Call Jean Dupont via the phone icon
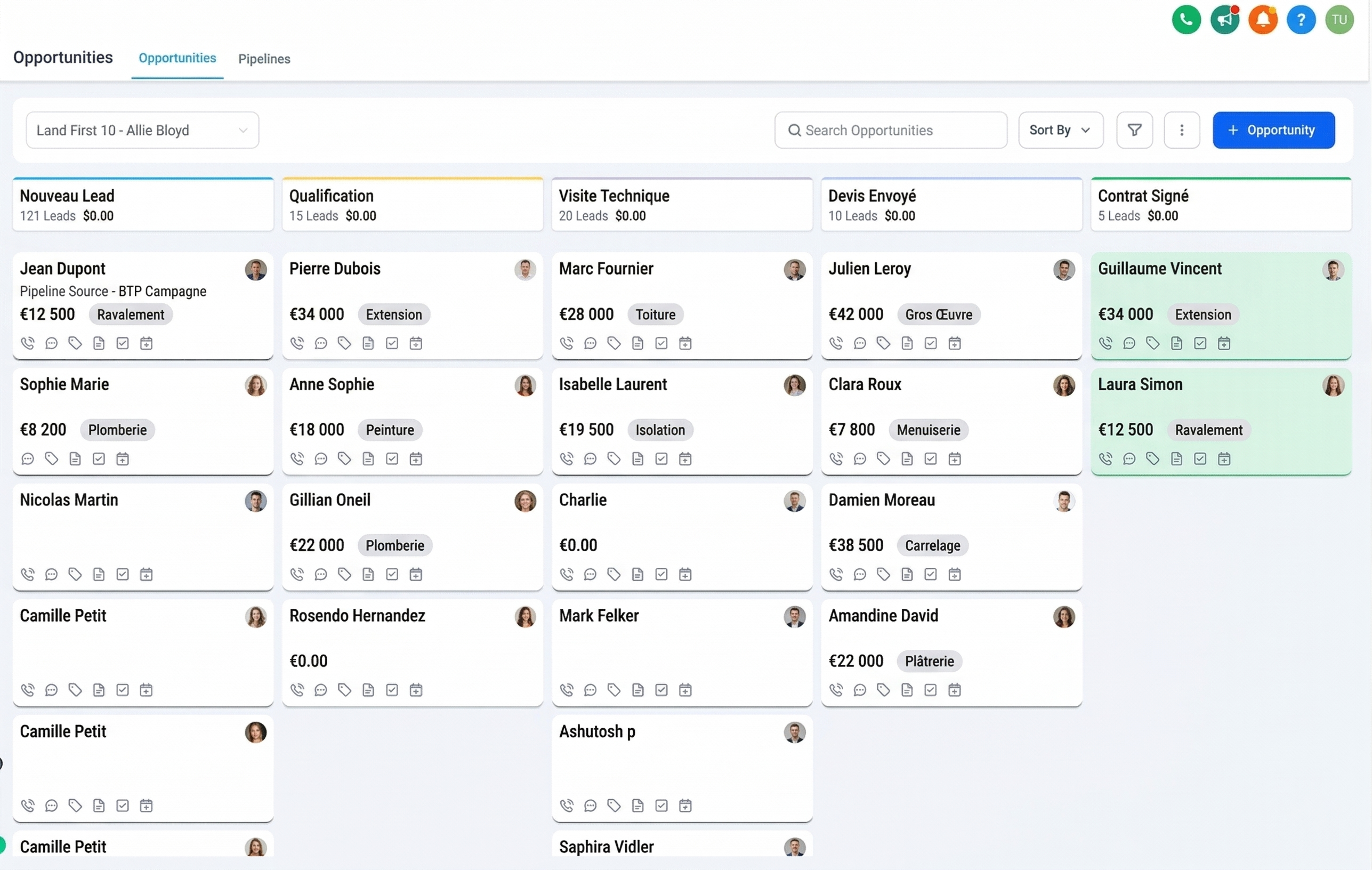This screenshot has width=1372, height=870. tap(27, 343)
